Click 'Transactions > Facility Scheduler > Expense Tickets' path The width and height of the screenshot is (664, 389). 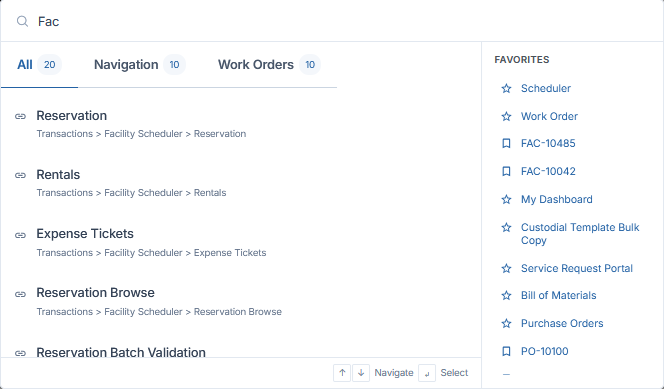tap(151, 253)
